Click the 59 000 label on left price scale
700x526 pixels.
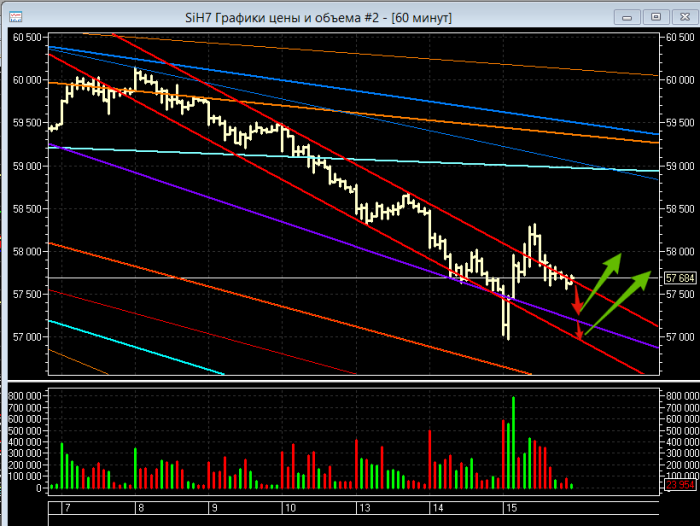27,166
